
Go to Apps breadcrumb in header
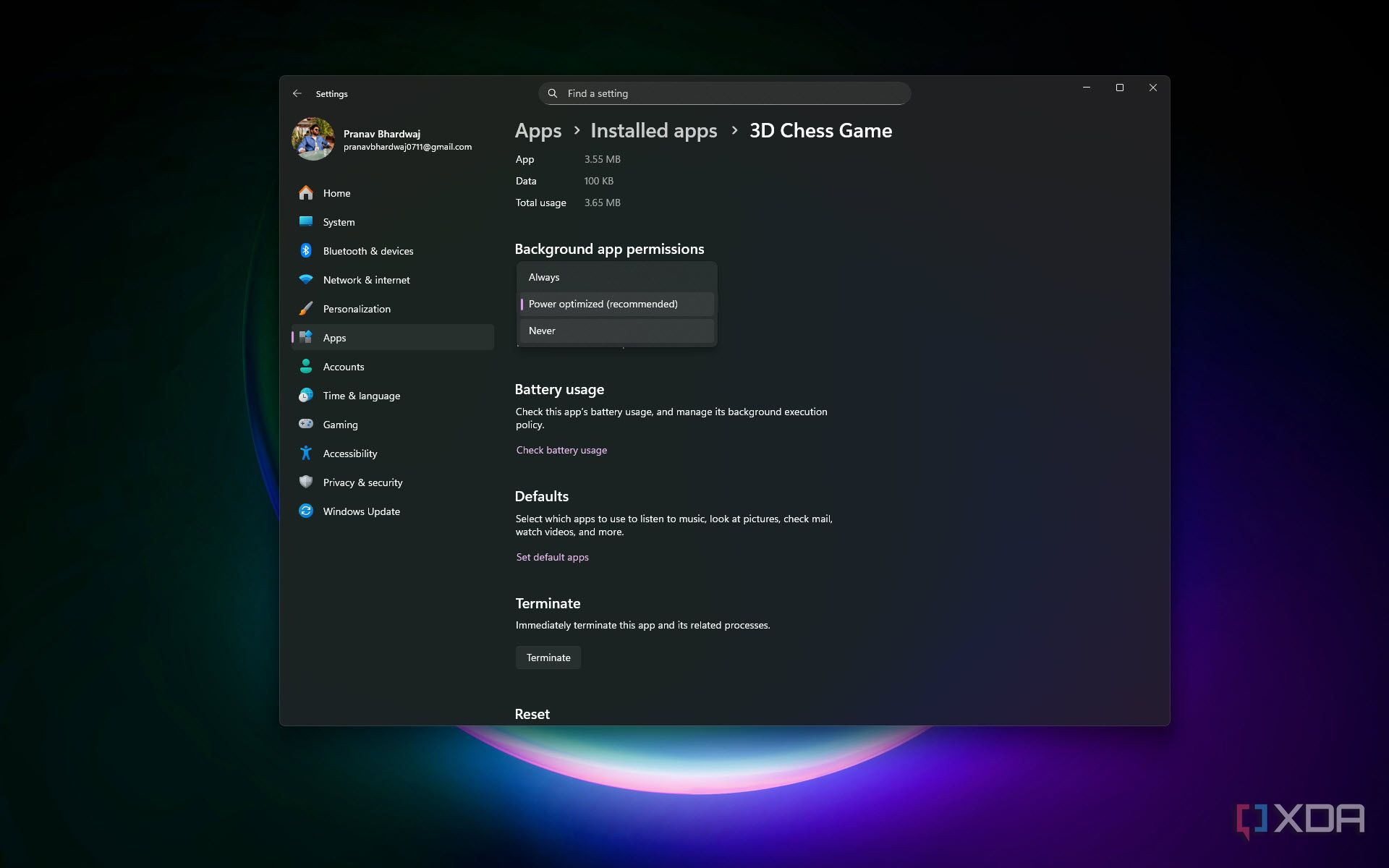click(x=538, y=130)
